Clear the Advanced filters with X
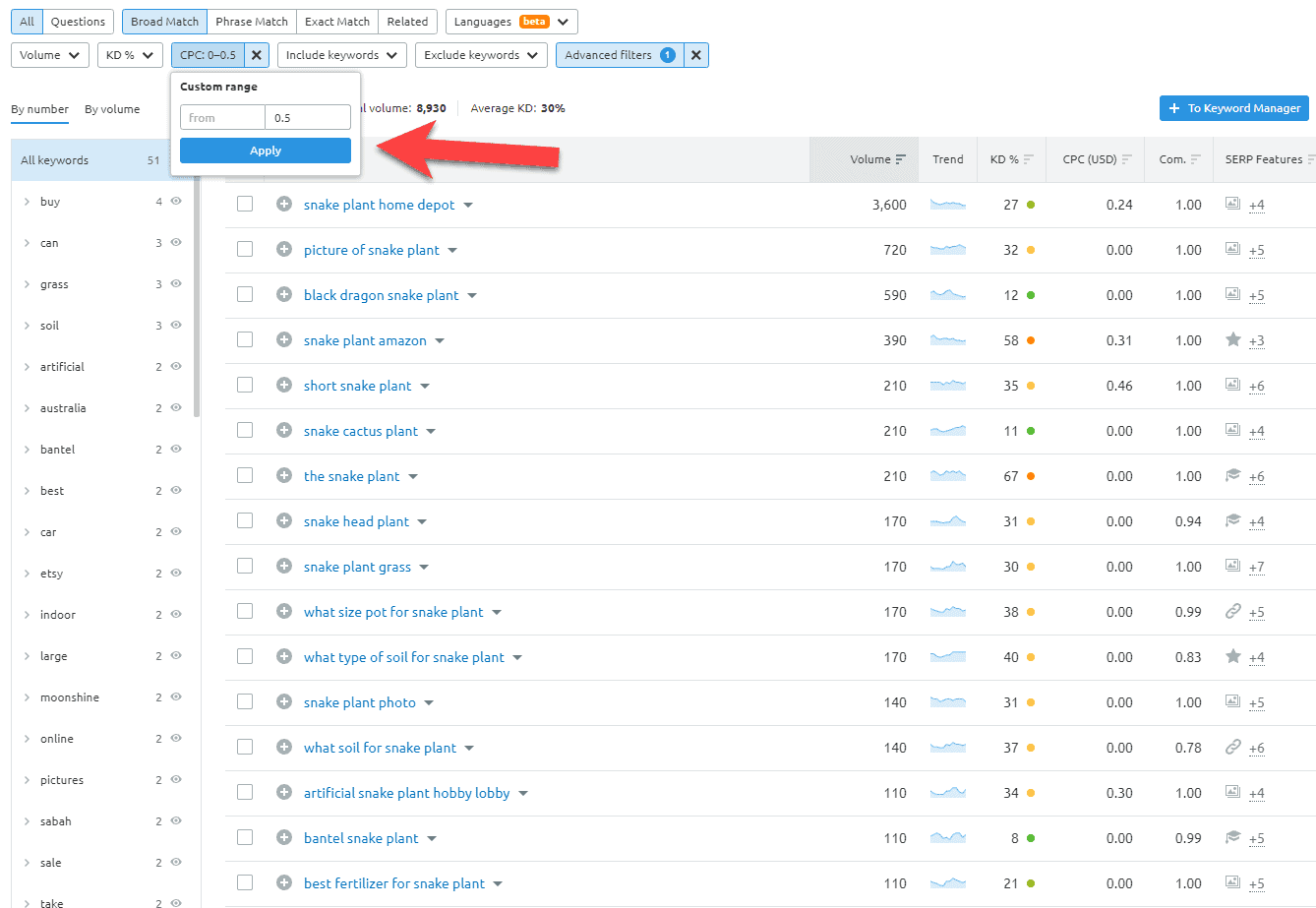 pos(696,55)
